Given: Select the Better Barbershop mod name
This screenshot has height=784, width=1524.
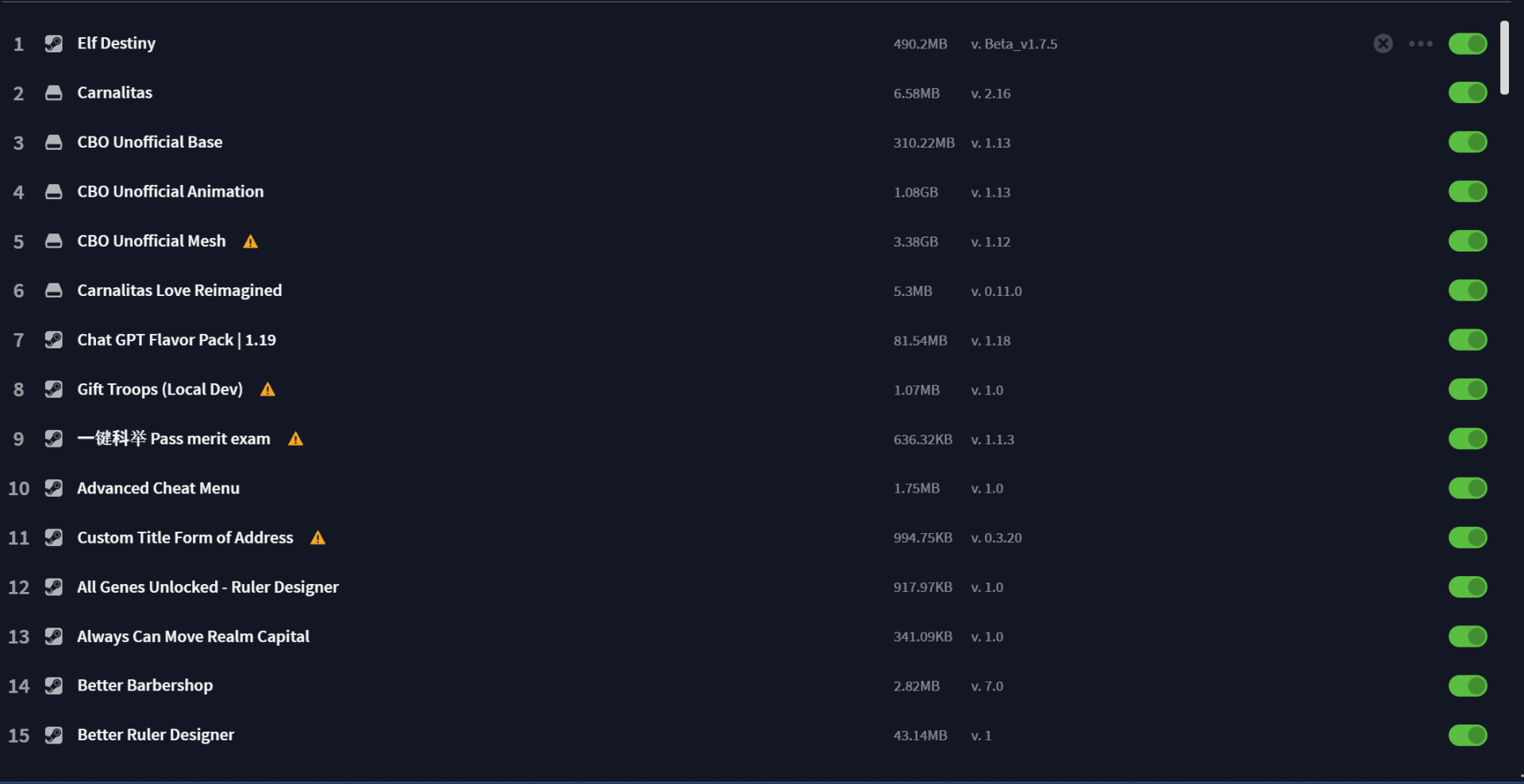Looking at the screenshot, I should coord(144,686).
